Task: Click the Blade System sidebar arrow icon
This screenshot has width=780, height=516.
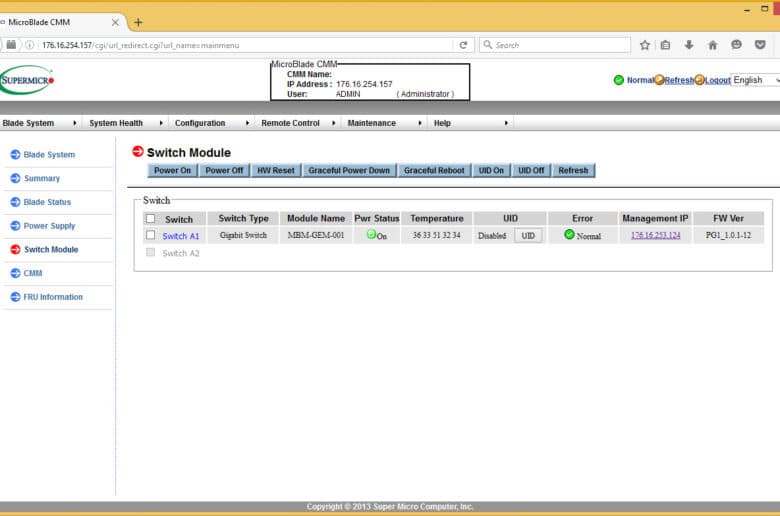Action: coord(15,154)
